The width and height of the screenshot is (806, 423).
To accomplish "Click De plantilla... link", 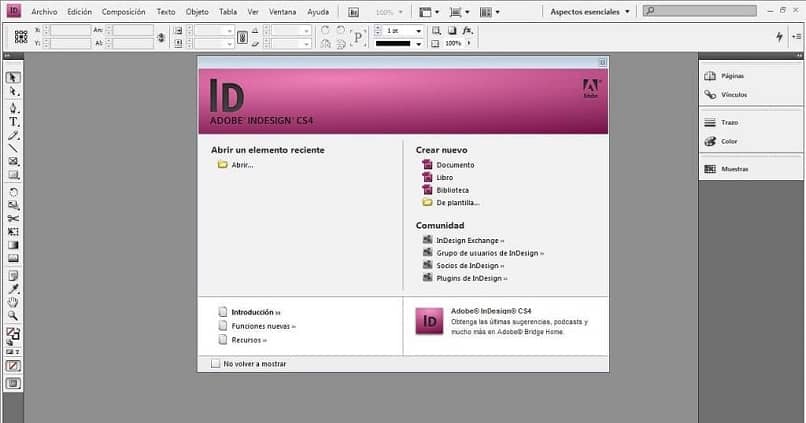I will 458,203.
